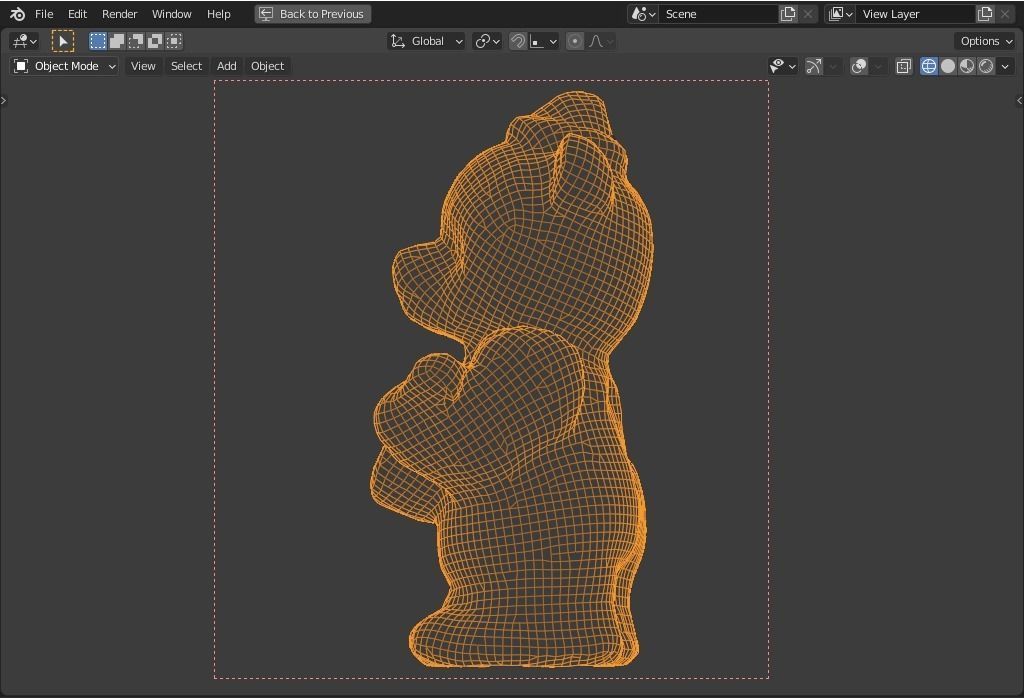
Task: Toggle X-ray mode
Action: pyautogui.click(x=904, y=66)
